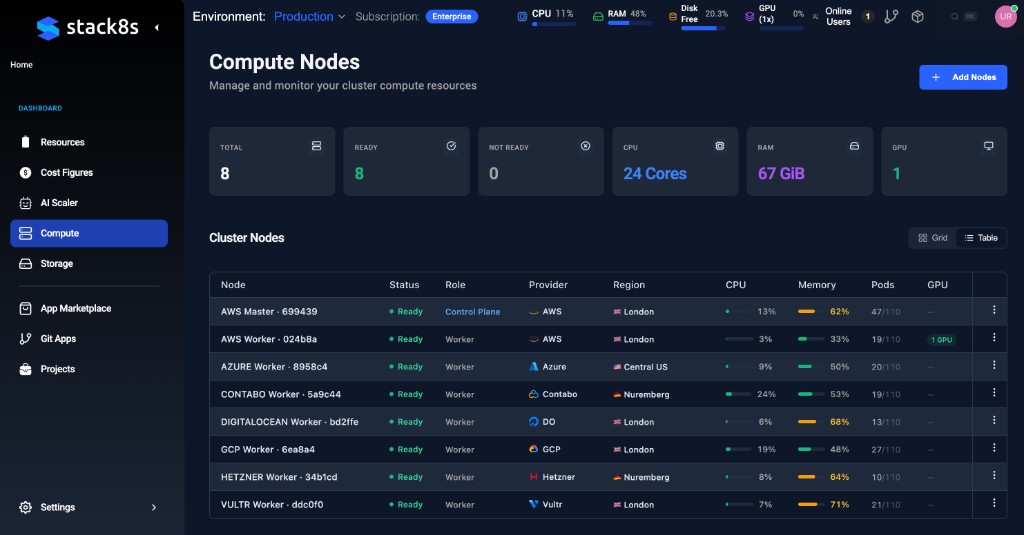Viewport: 1024px width, 535px height.
Task: Click the chip icon in CPU card
Action: (x=720, y=146)
